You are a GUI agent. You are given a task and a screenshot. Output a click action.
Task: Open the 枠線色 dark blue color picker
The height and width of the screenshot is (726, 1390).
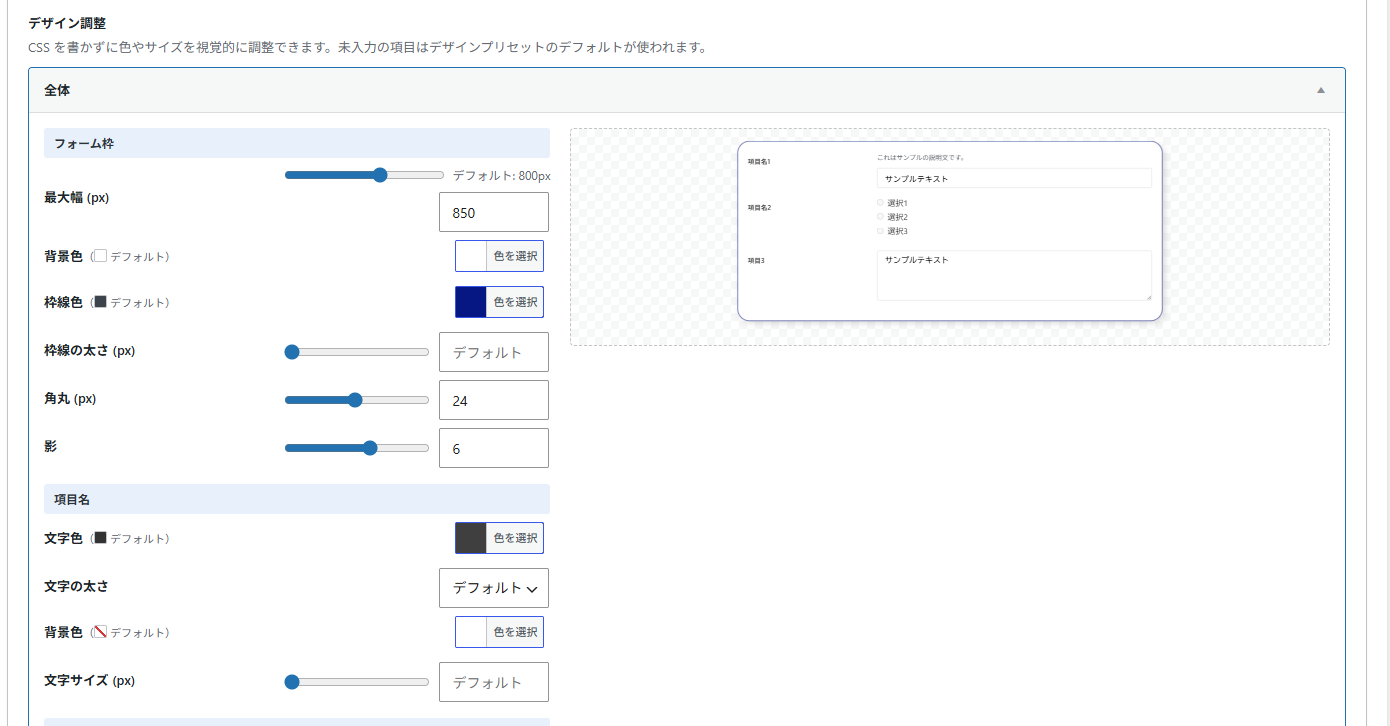(499, 302)
